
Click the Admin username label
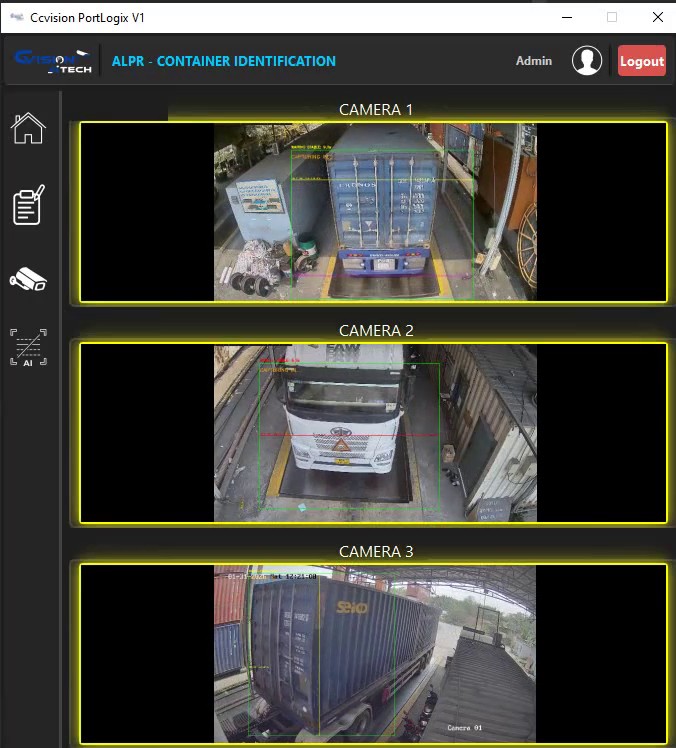pos(534,61)
